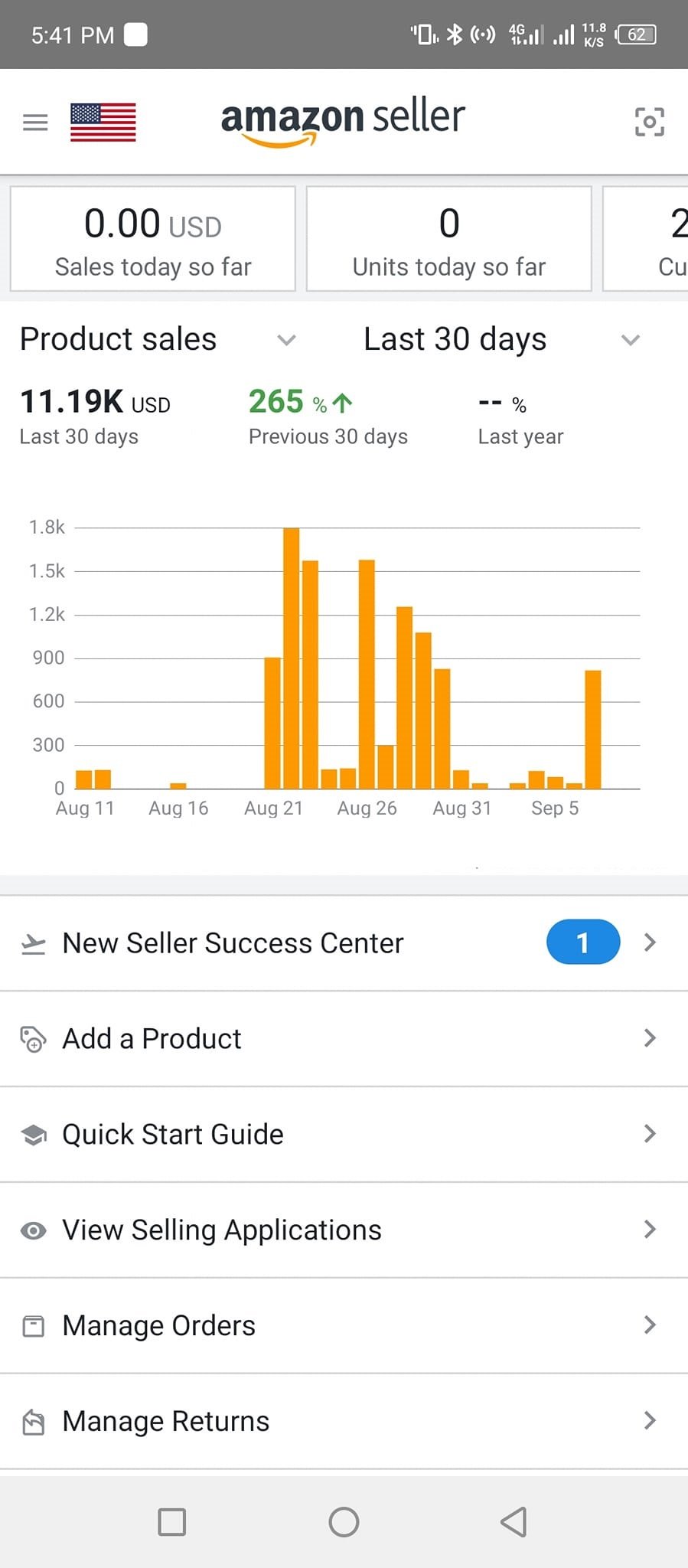Tap the Add a Product tag icon
Viewport: 688px width, 1568px height.
point(33,1039)
